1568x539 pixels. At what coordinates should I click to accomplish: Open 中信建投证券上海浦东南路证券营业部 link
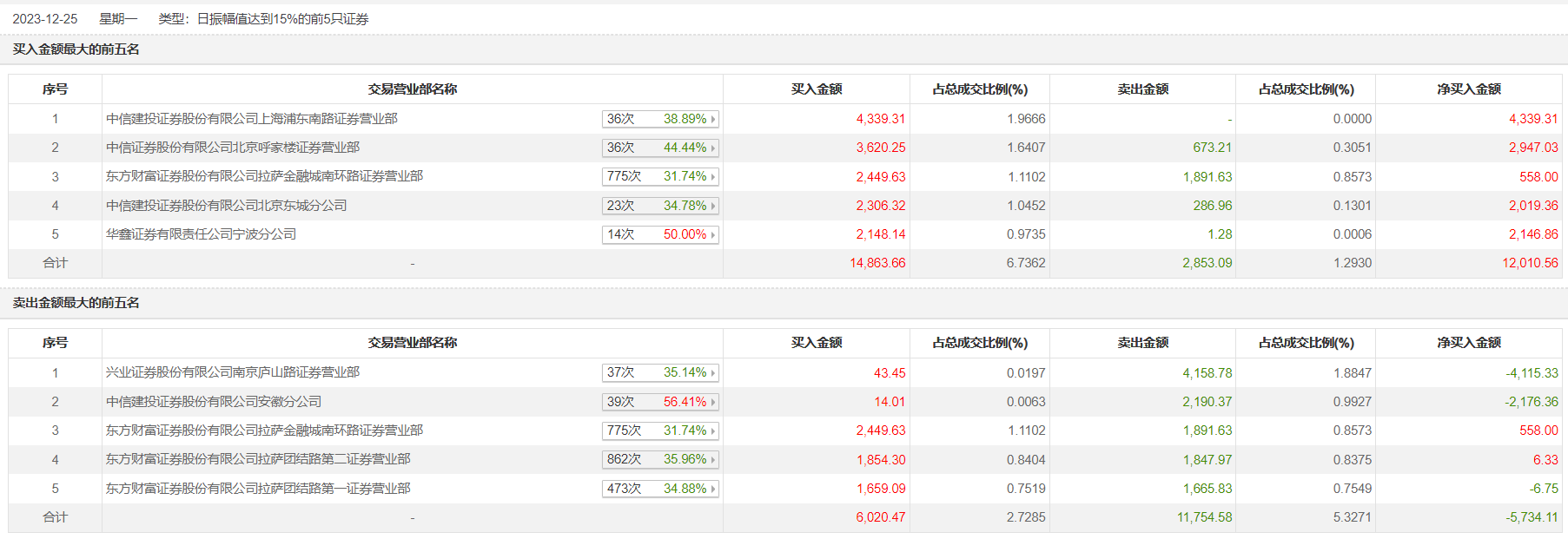252,119
